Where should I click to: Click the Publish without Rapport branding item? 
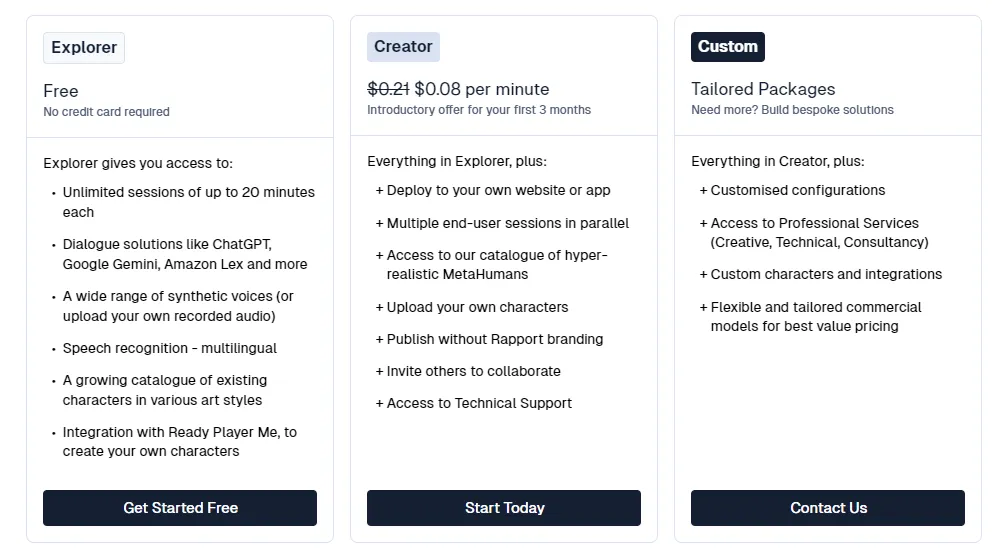pyautogui.click(x=489, y=339)
